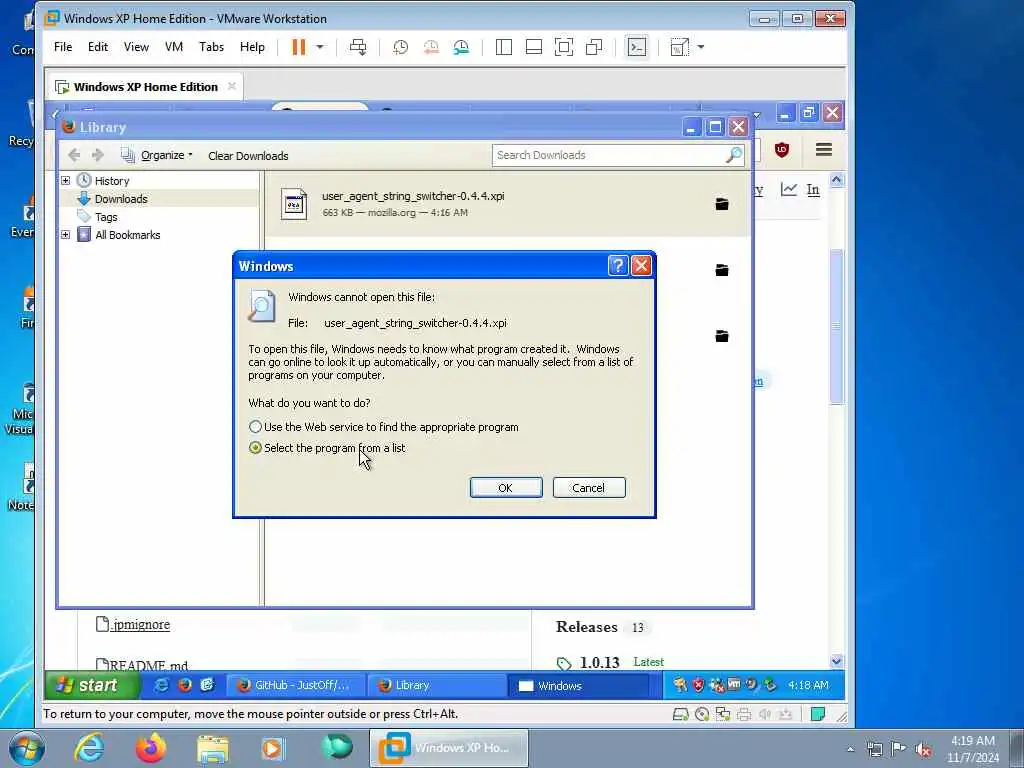Switch to Library taskbar button in XP

tap(436, 685)
